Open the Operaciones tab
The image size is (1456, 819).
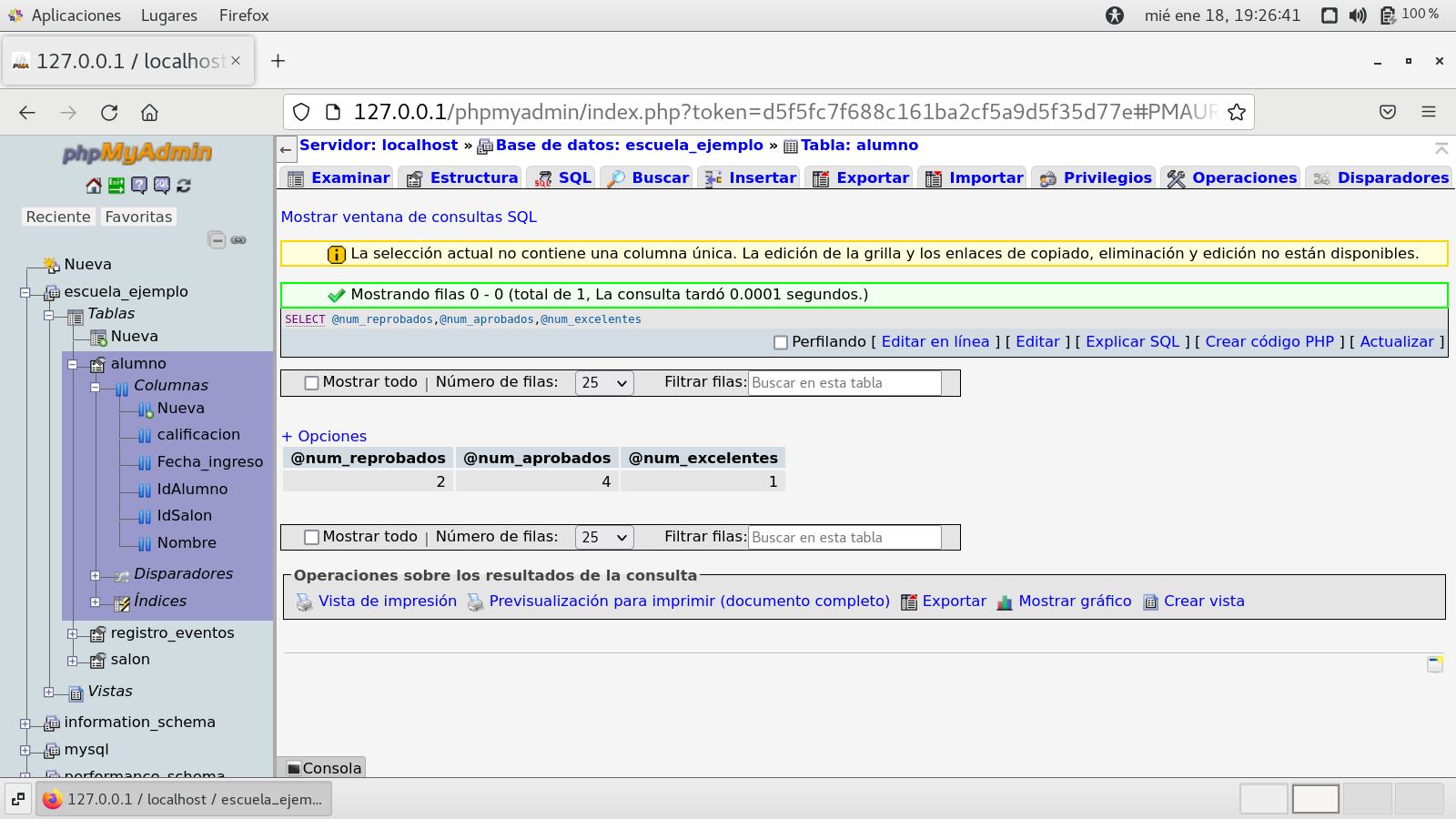pos(1232,178)
